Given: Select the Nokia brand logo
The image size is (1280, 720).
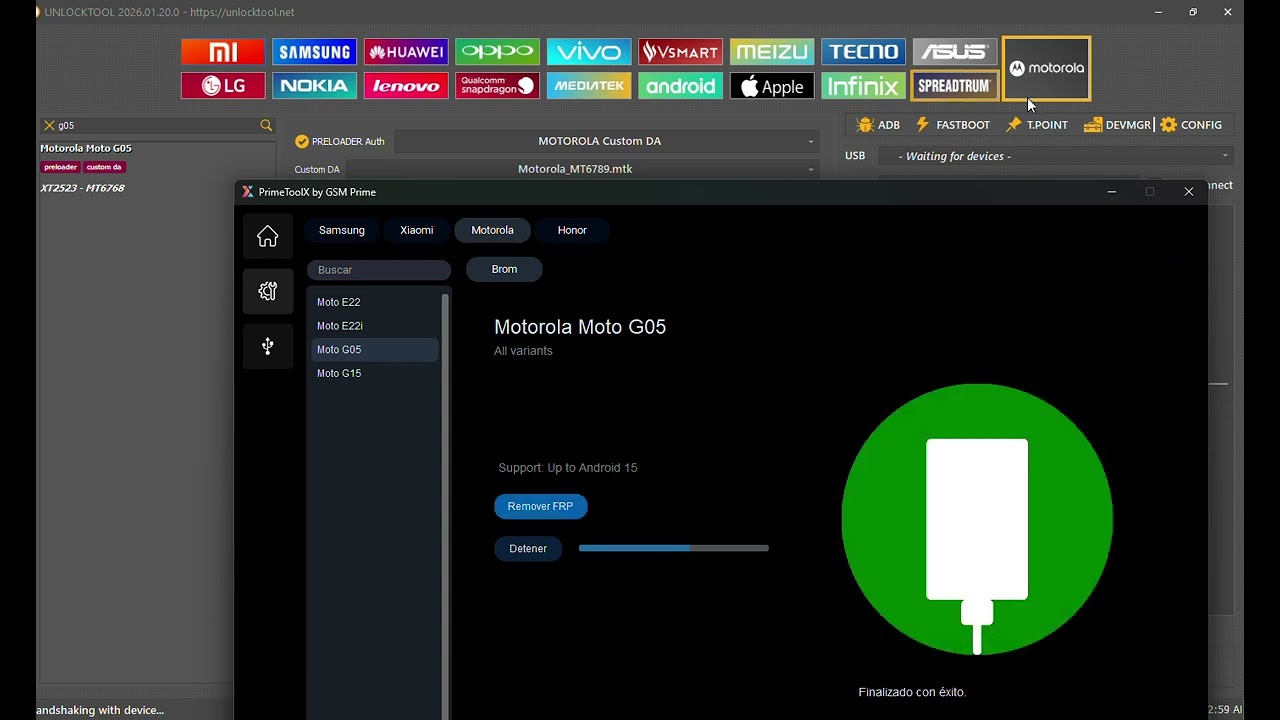Looking at the screenshot, I should click(314, 86).
